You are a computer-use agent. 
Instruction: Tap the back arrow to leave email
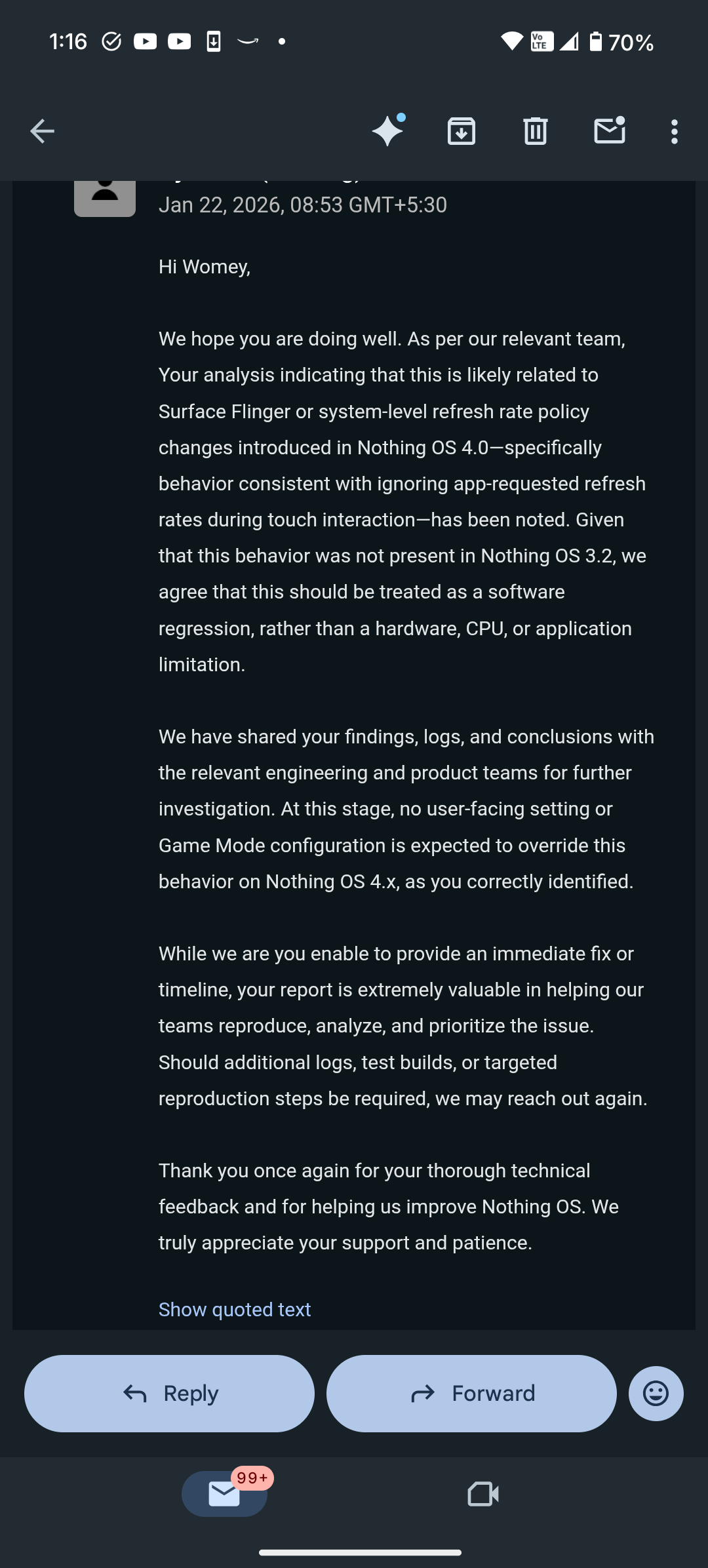coord(42,131)
